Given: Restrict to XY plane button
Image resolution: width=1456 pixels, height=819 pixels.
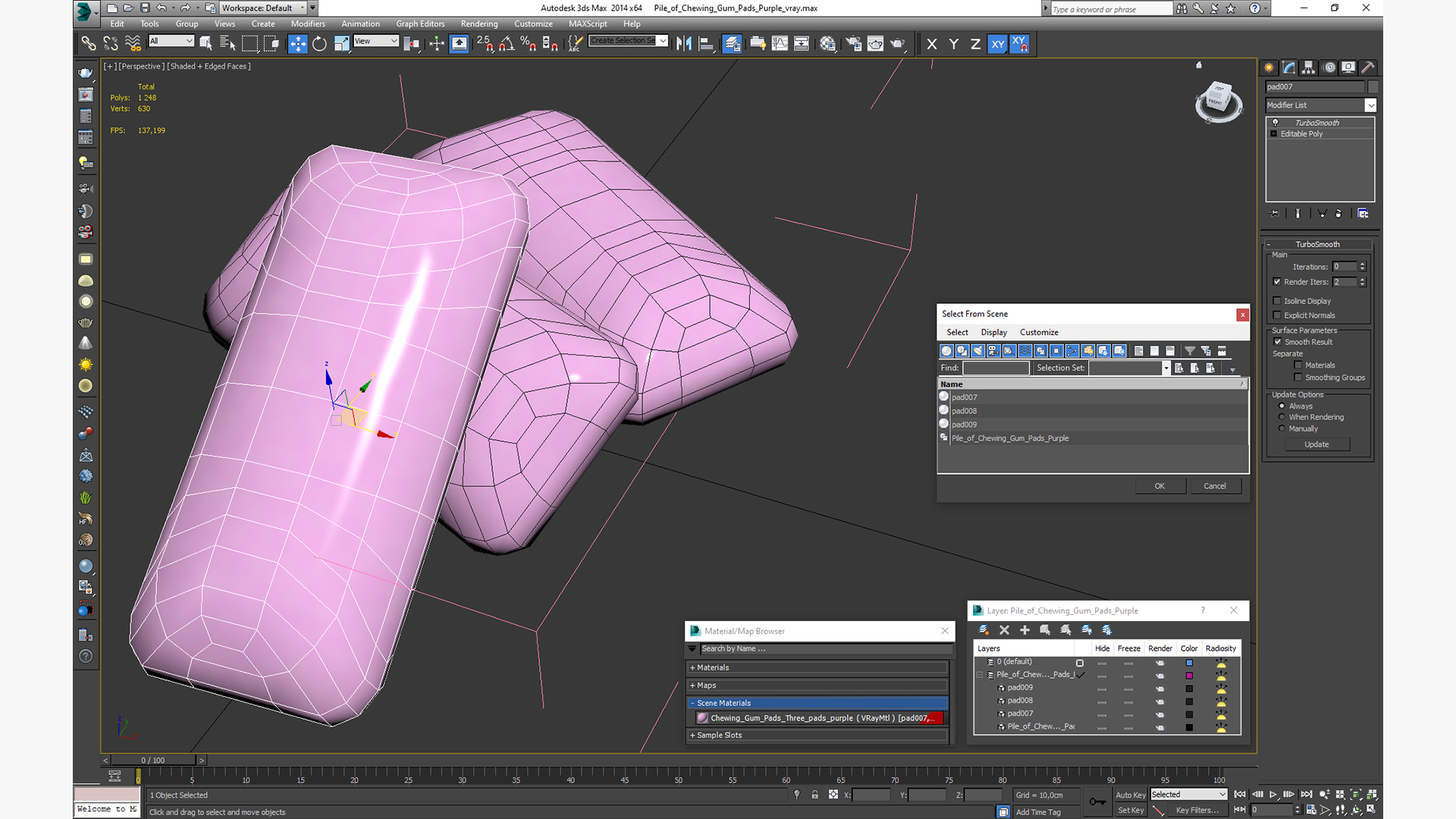Looking at the screenshot, I should pyautogui.click(x=998, y=44).
